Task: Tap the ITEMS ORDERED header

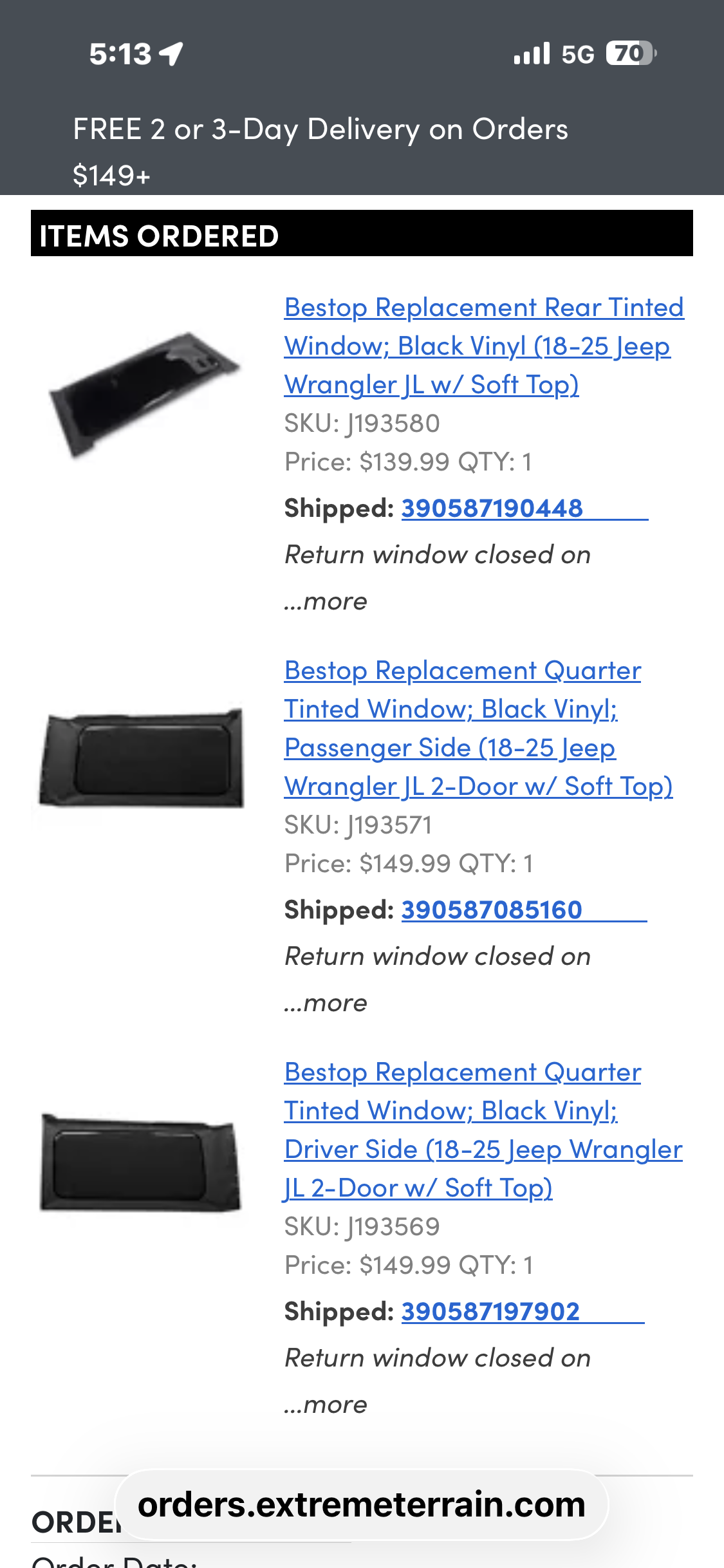Action: coord(158,236)
